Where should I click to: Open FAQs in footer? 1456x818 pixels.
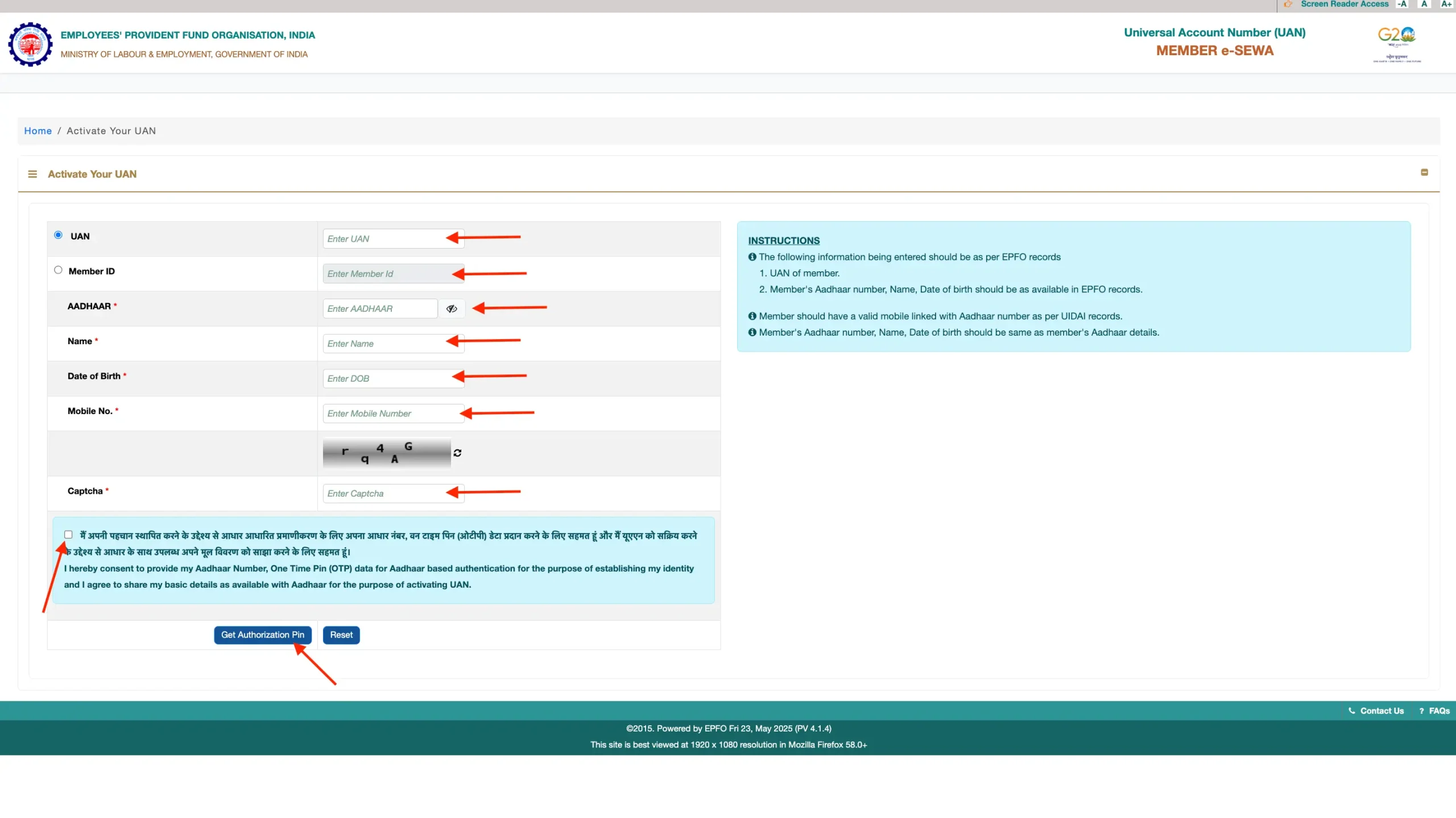(1438, 711)
